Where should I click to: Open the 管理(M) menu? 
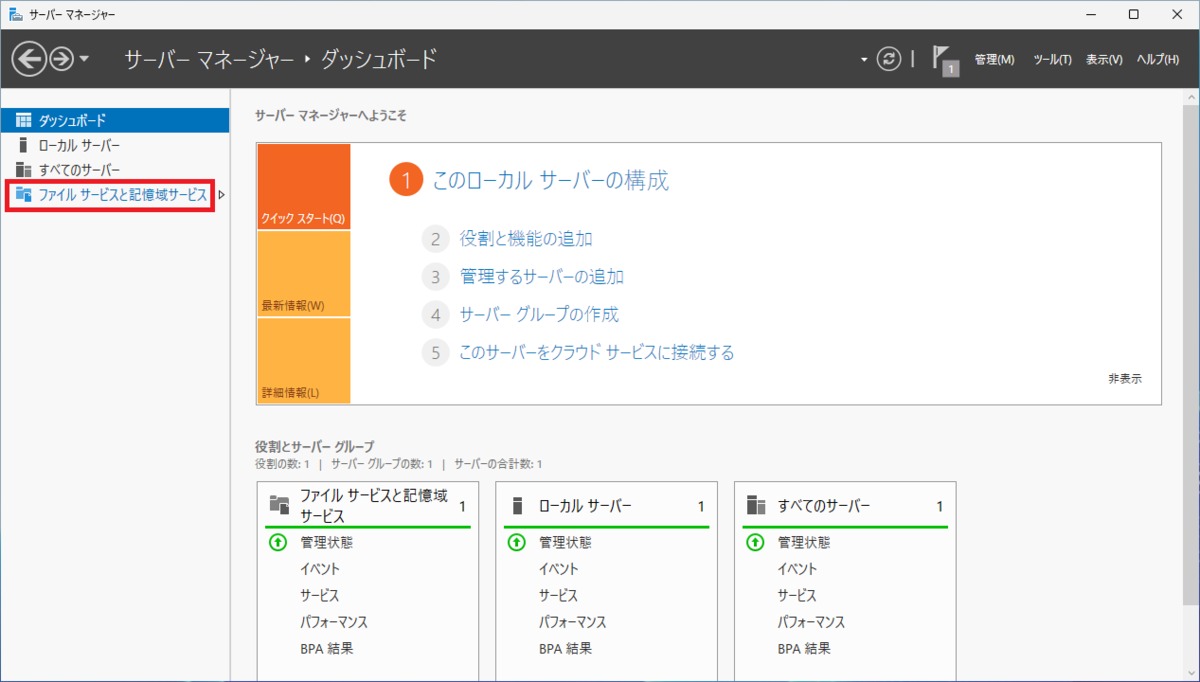(x=994, y=60)
